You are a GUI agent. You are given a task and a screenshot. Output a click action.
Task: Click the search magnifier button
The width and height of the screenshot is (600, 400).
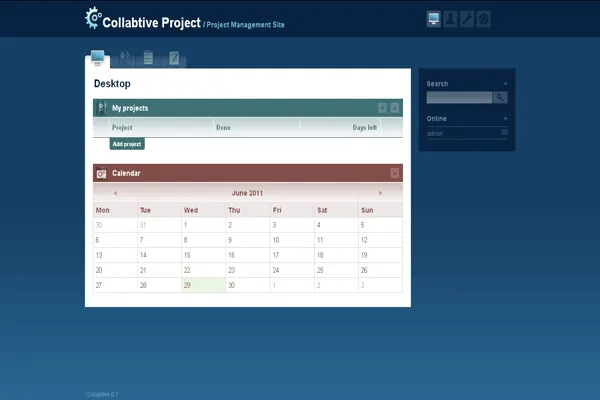tap(500, 98)
